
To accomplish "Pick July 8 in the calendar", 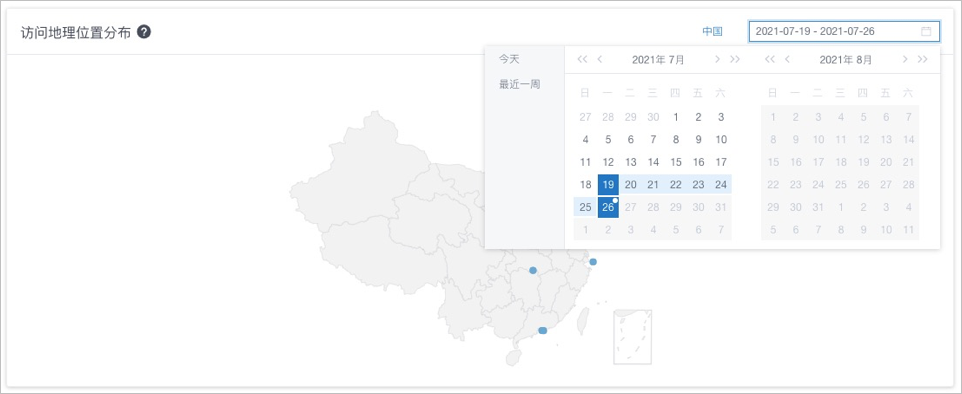I will pyautogui.click(x=675, y=139).
